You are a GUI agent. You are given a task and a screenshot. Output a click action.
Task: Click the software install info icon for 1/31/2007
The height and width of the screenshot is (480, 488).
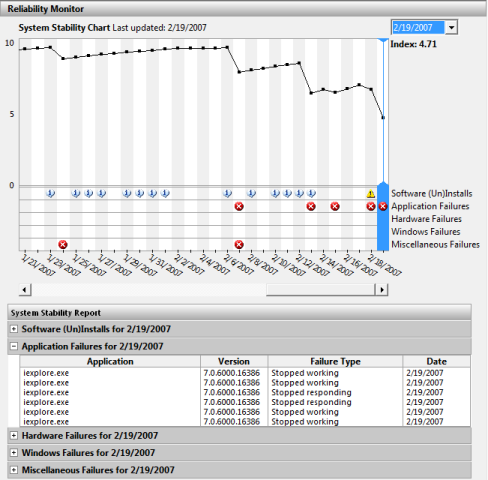pyautogui.click(x=152, y=193)
